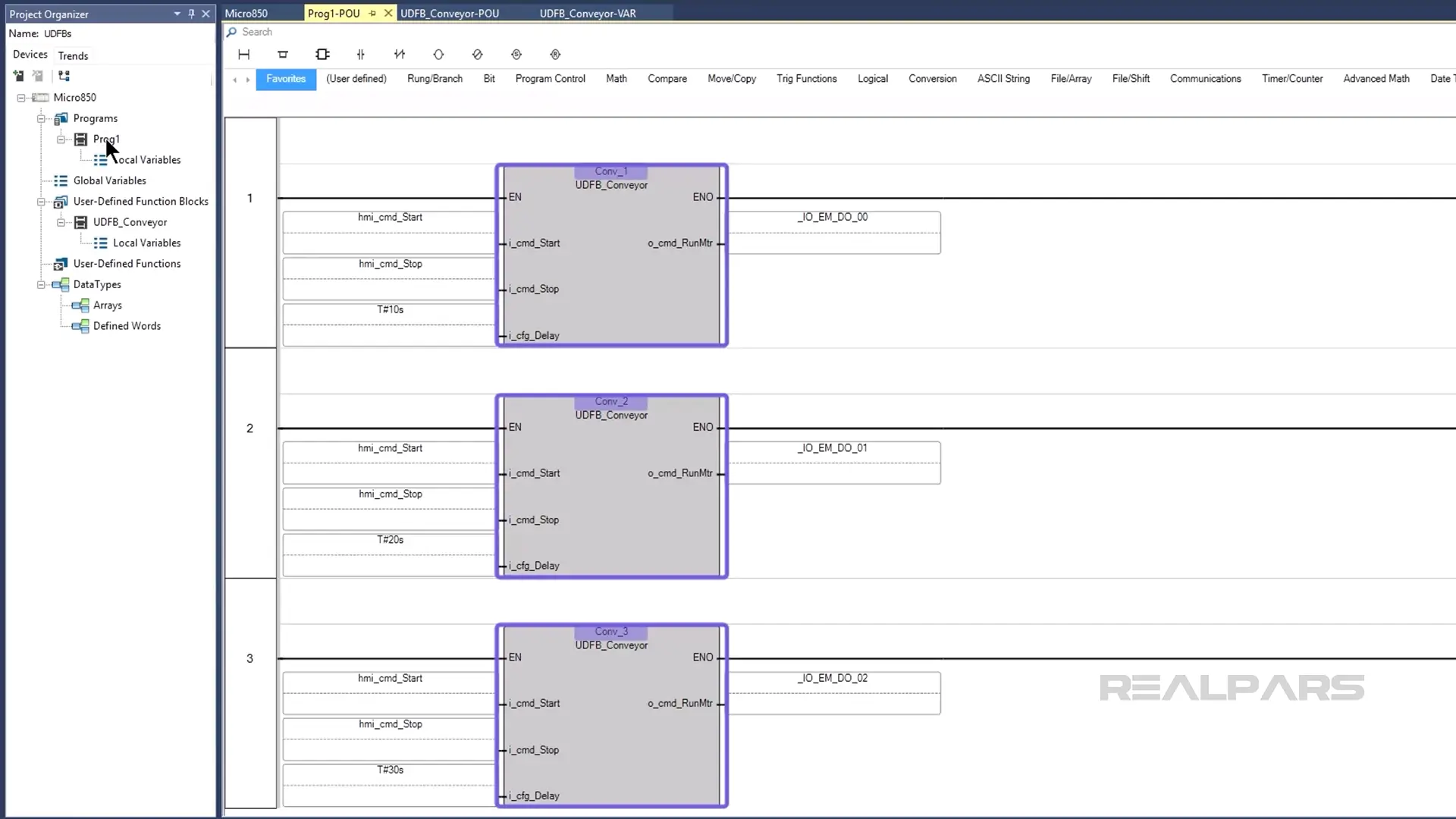Click the add device icon in Project Organizer
The height and width of the screenshot is (819, 1456).
point(19,76)
